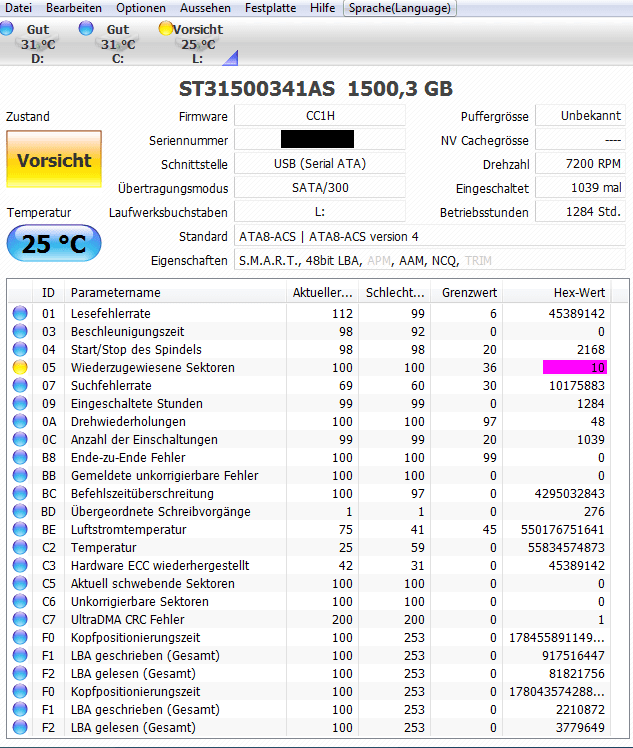
Task: Select drive C: status orb
Action: click(x=86, y=28)
